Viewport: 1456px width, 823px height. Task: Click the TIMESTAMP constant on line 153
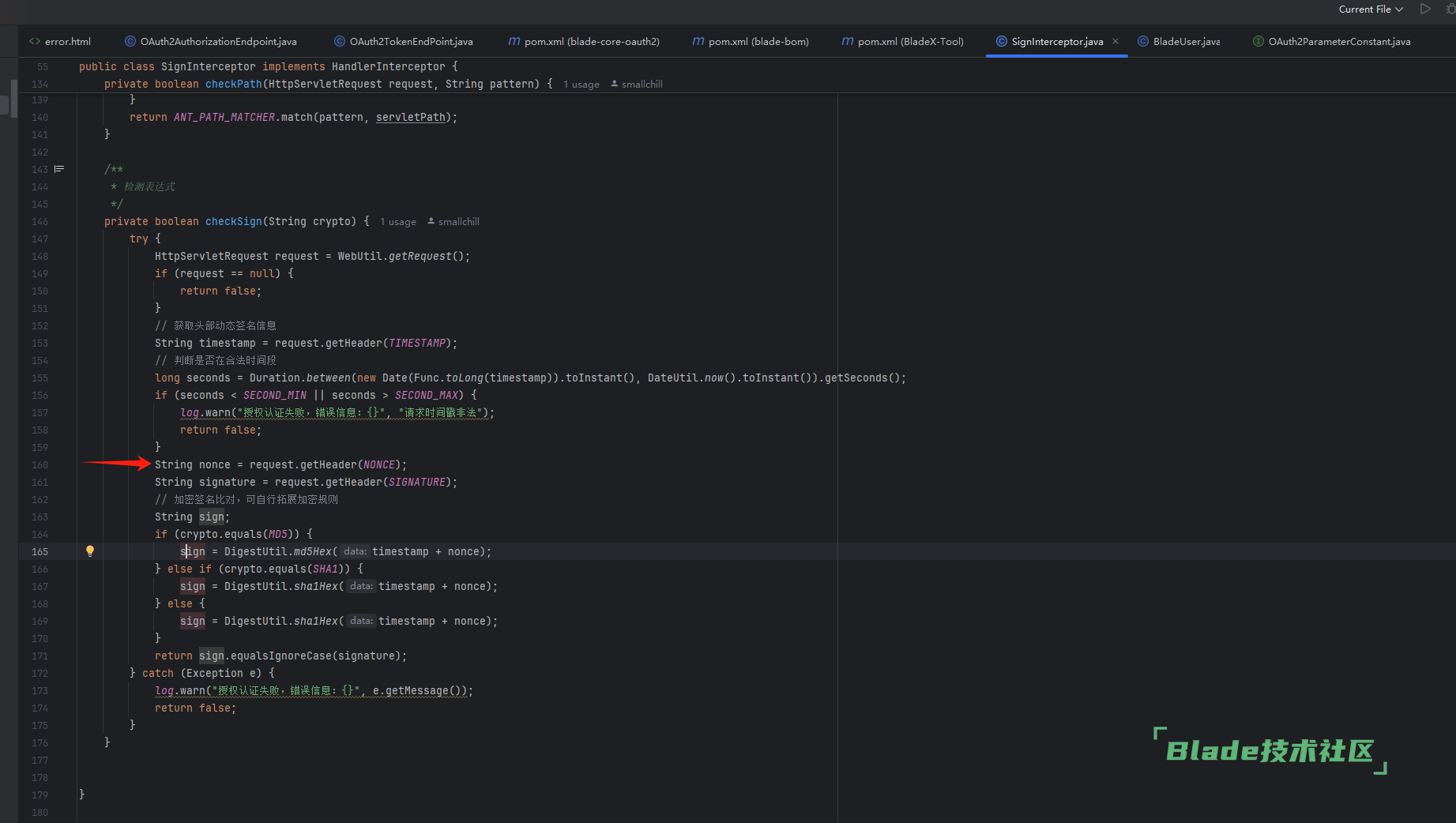click(417, 343)
